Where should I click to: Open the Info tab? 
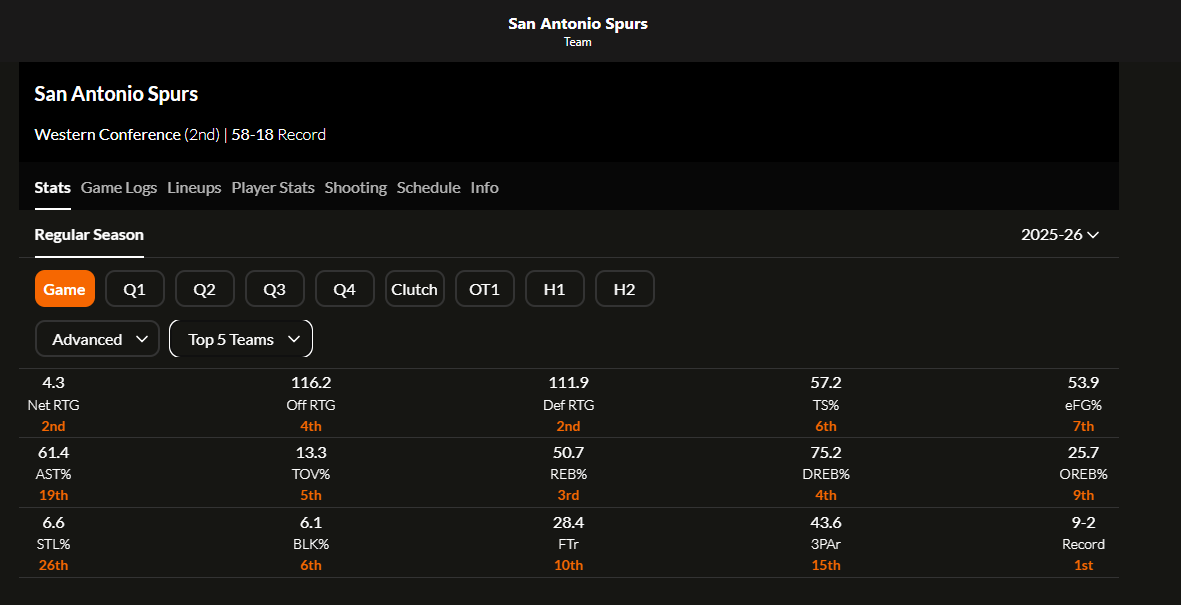(484, 188)
